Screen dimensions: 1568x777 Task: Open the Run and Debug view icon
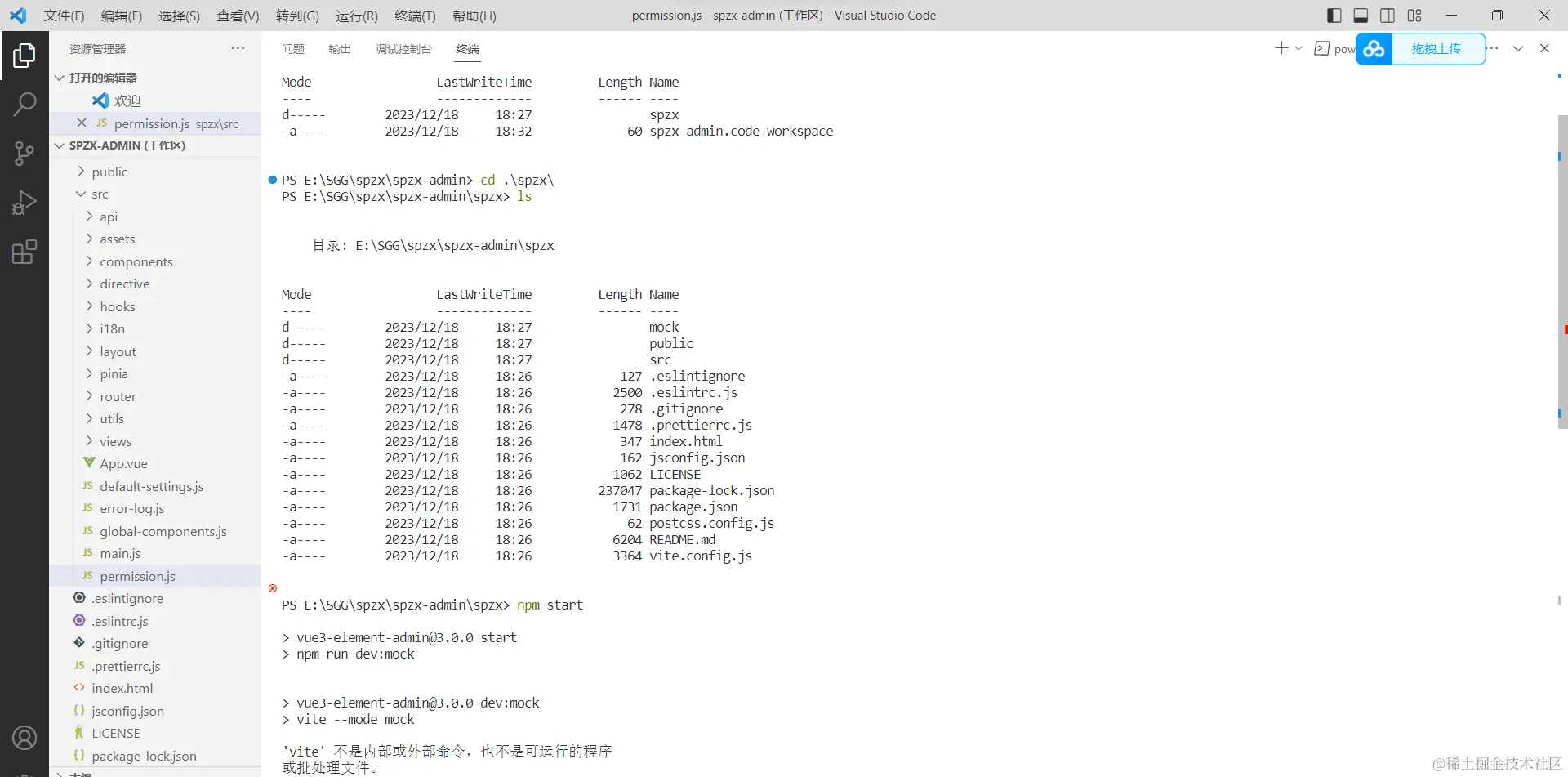(24, 202)
